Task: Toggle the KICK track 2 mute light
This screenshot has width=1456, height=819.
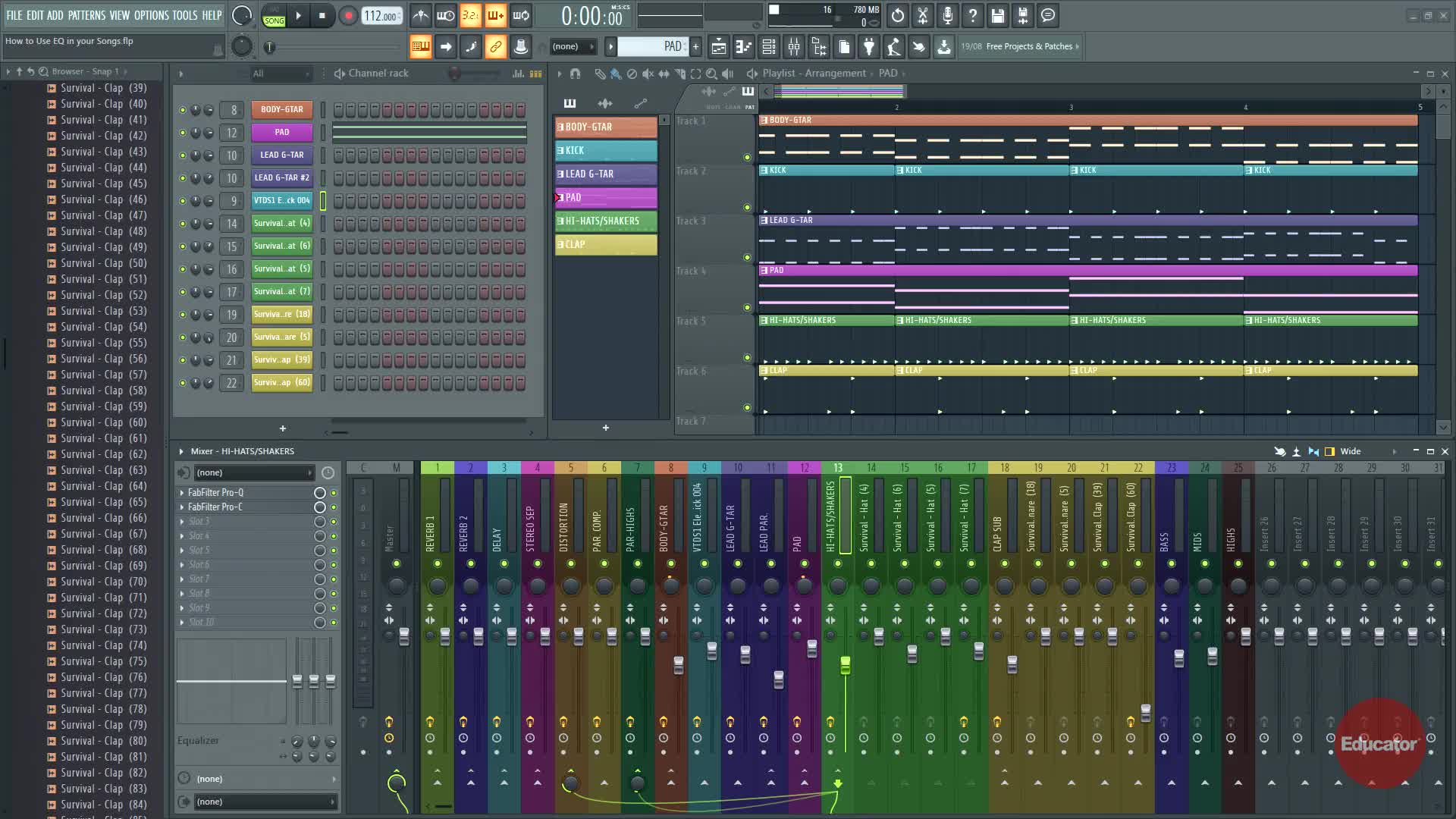Action: pyautogui.click(x=747, y=207)
